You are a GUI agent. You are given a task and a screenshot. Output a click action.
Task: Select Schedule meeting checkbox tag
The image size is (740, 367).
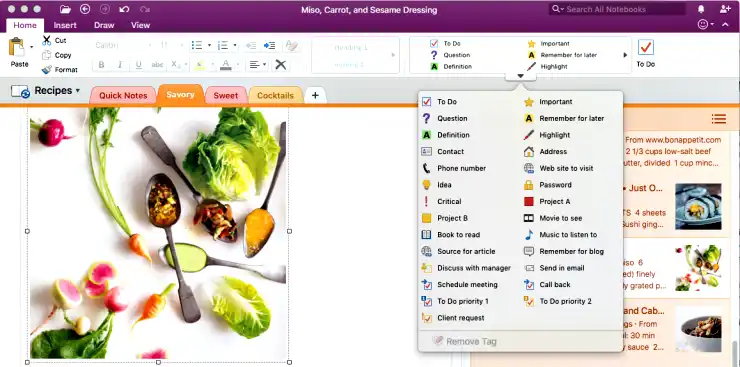click(427, 285)
